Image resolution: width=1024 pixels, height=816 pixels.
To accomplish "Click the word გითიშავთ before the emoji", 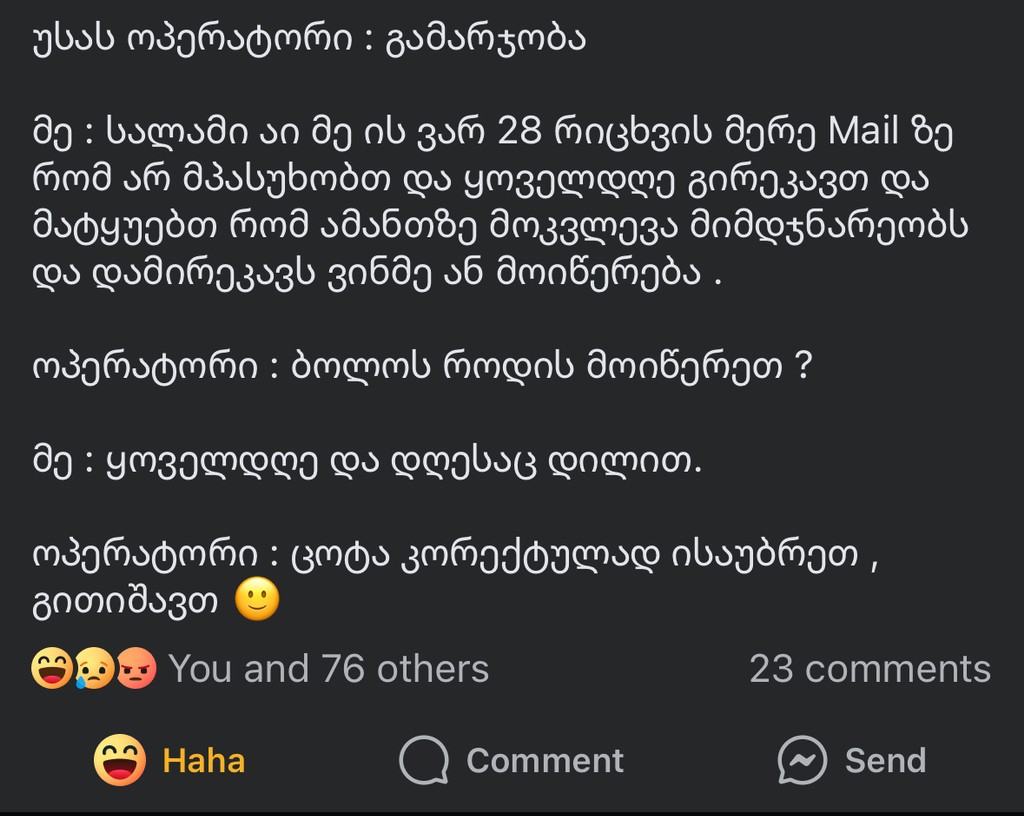I will pyautogui.click(x=125, y=601).
